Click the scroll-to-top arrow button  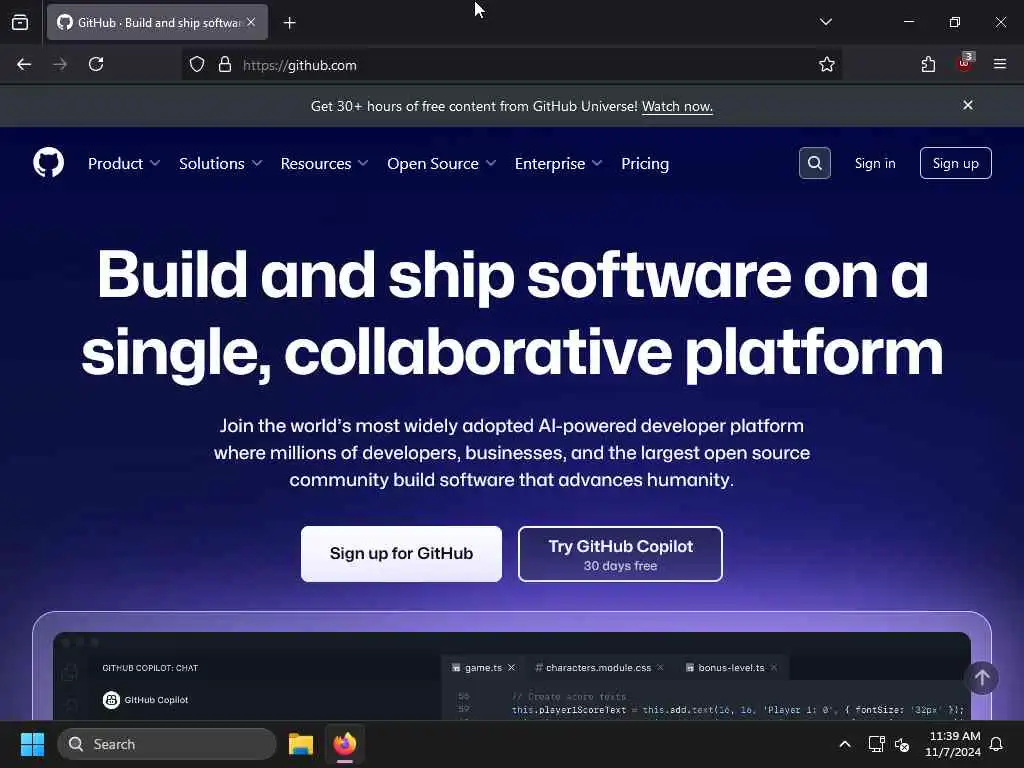(982, 679)
